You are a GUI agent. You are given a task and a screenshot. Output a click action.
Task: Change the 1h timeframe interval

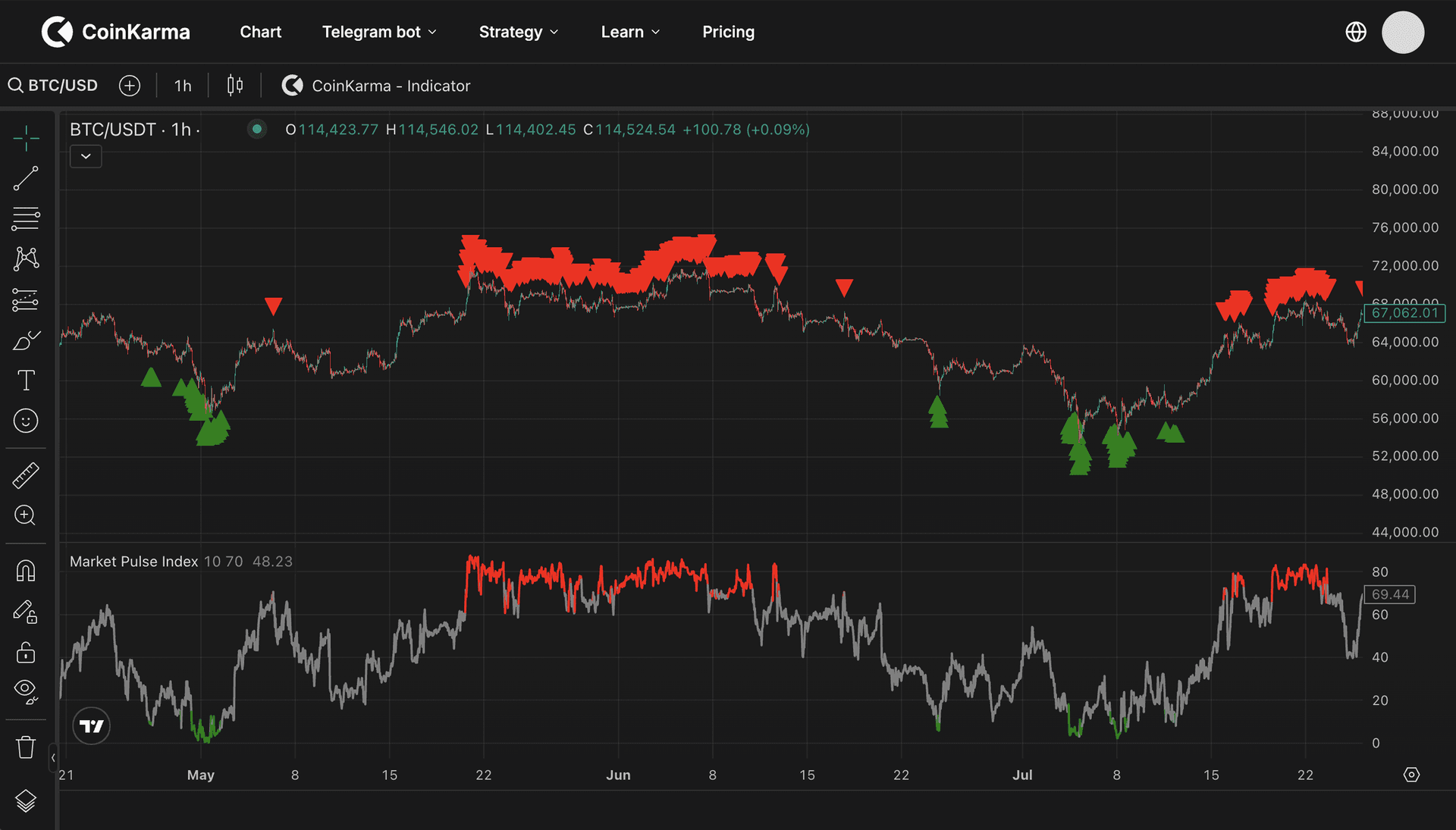click(x=182, y=86)
